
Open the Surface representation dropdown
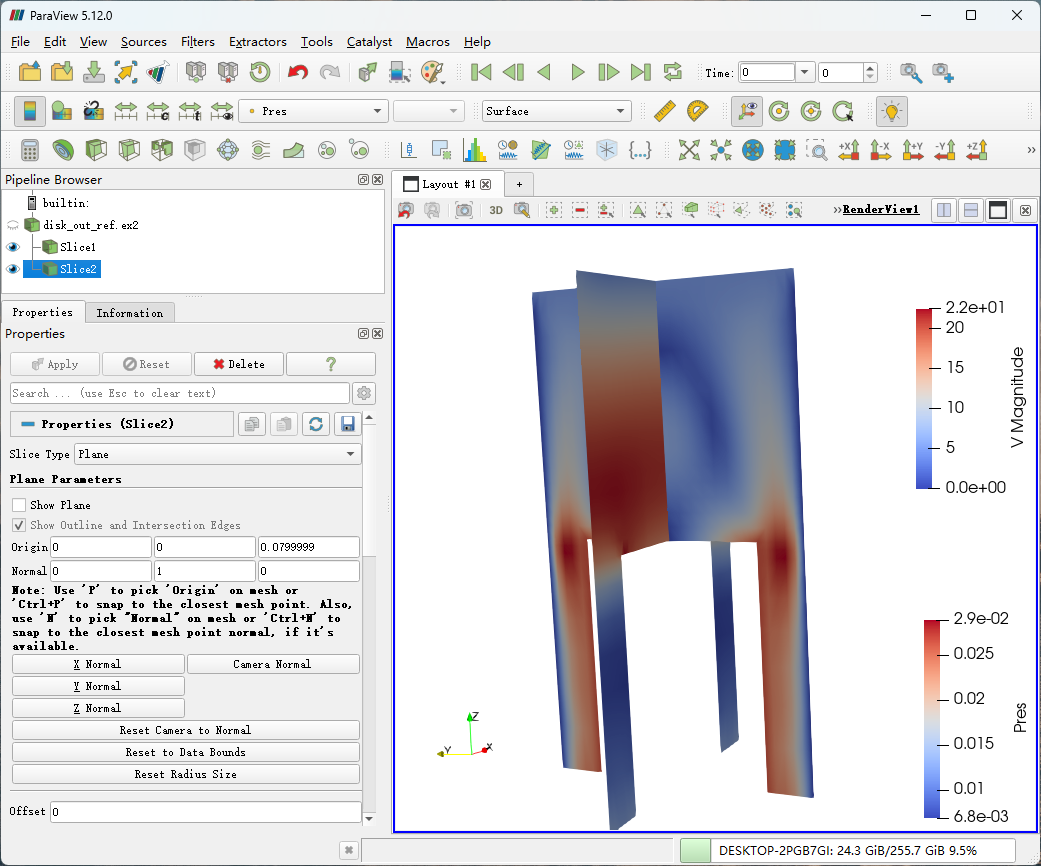click(x=555, y=111)
